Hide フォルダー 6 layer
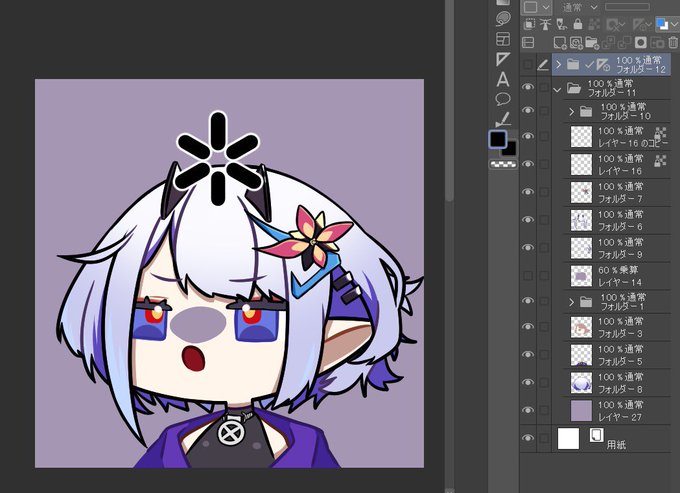 (528, 219)
